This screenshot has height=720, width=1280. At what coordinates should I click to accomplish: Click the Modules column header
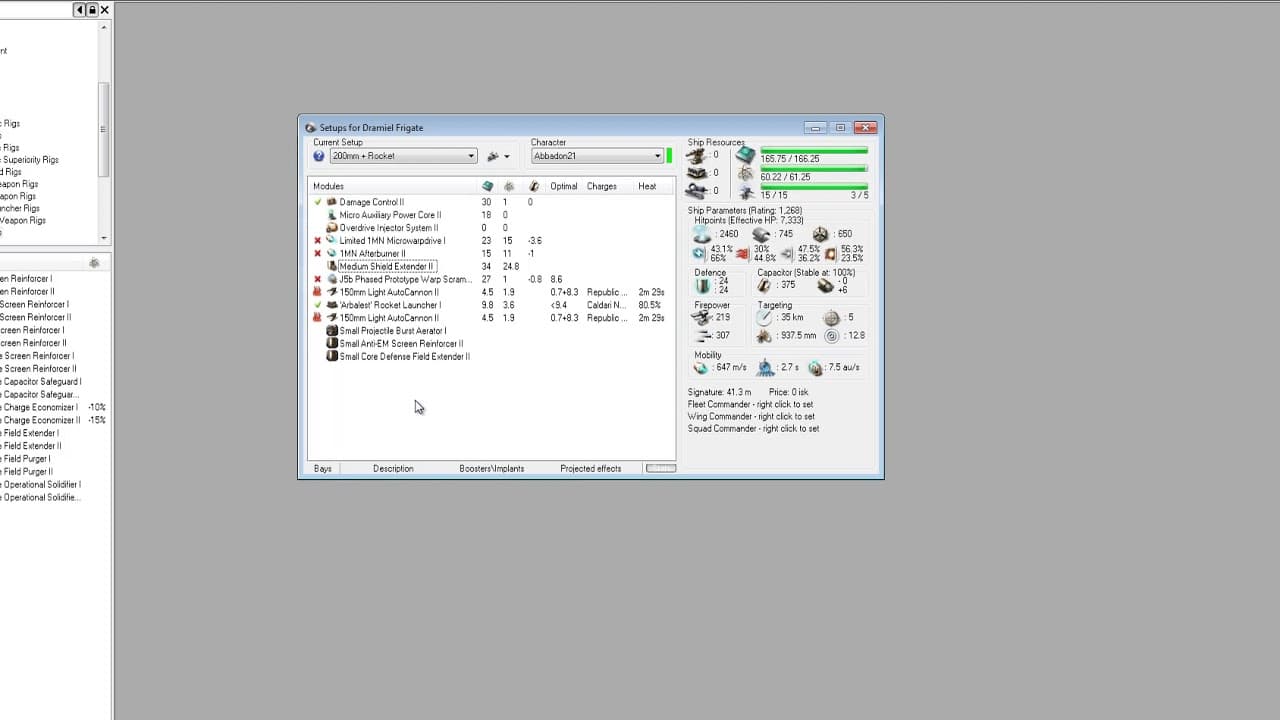point(328,186)
